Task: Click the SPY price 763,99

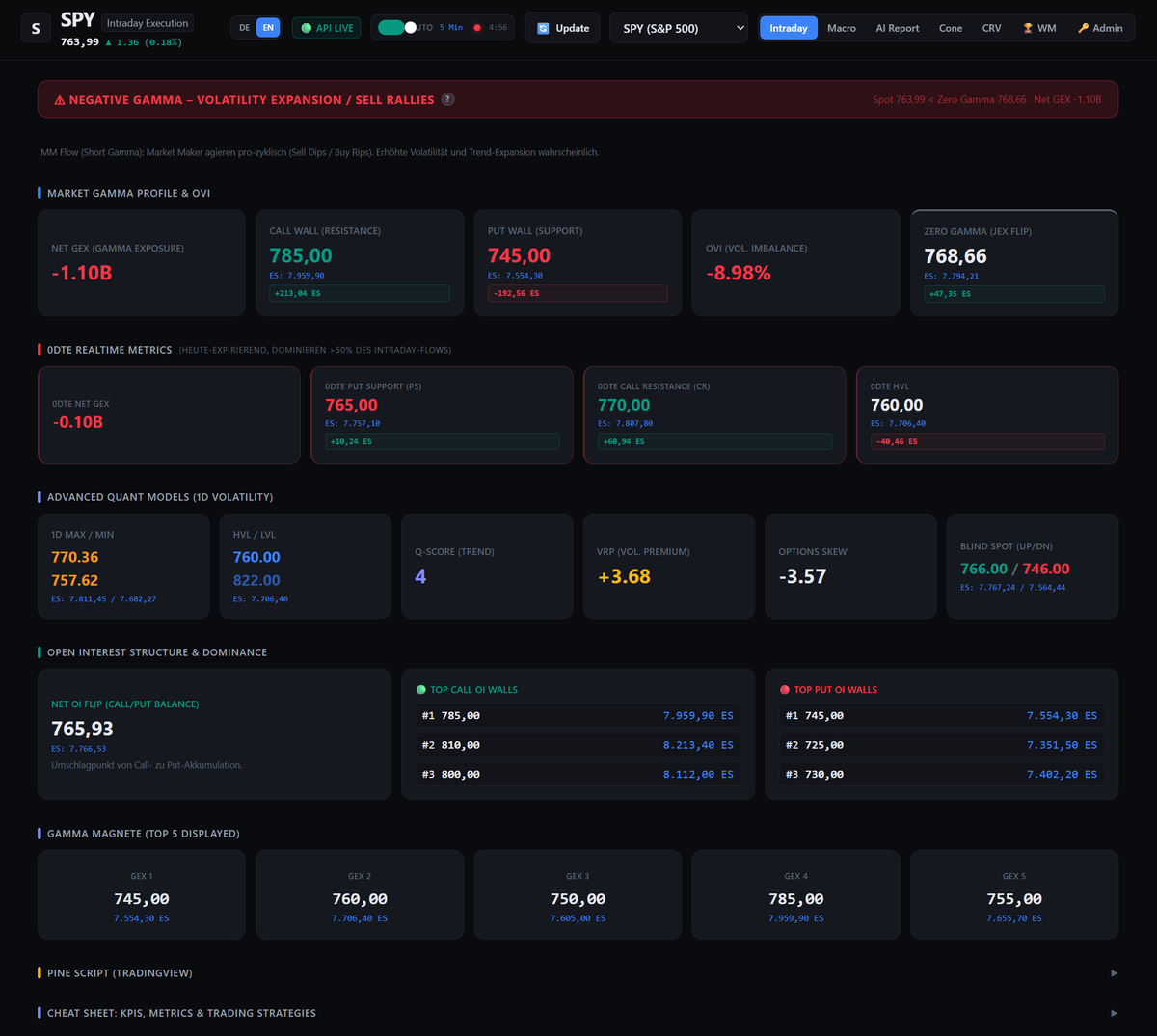Action: tap(80, 42)
